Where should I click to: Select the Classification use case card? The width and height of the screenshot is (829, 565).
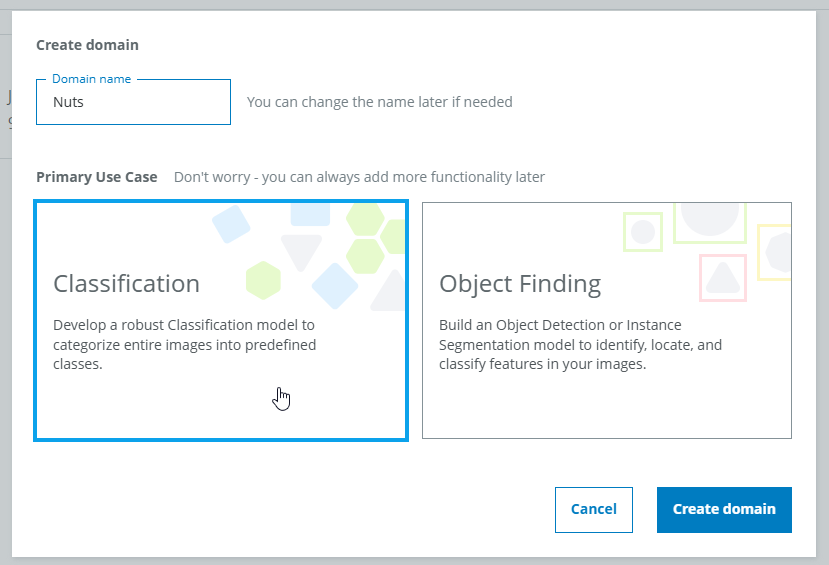221,320
